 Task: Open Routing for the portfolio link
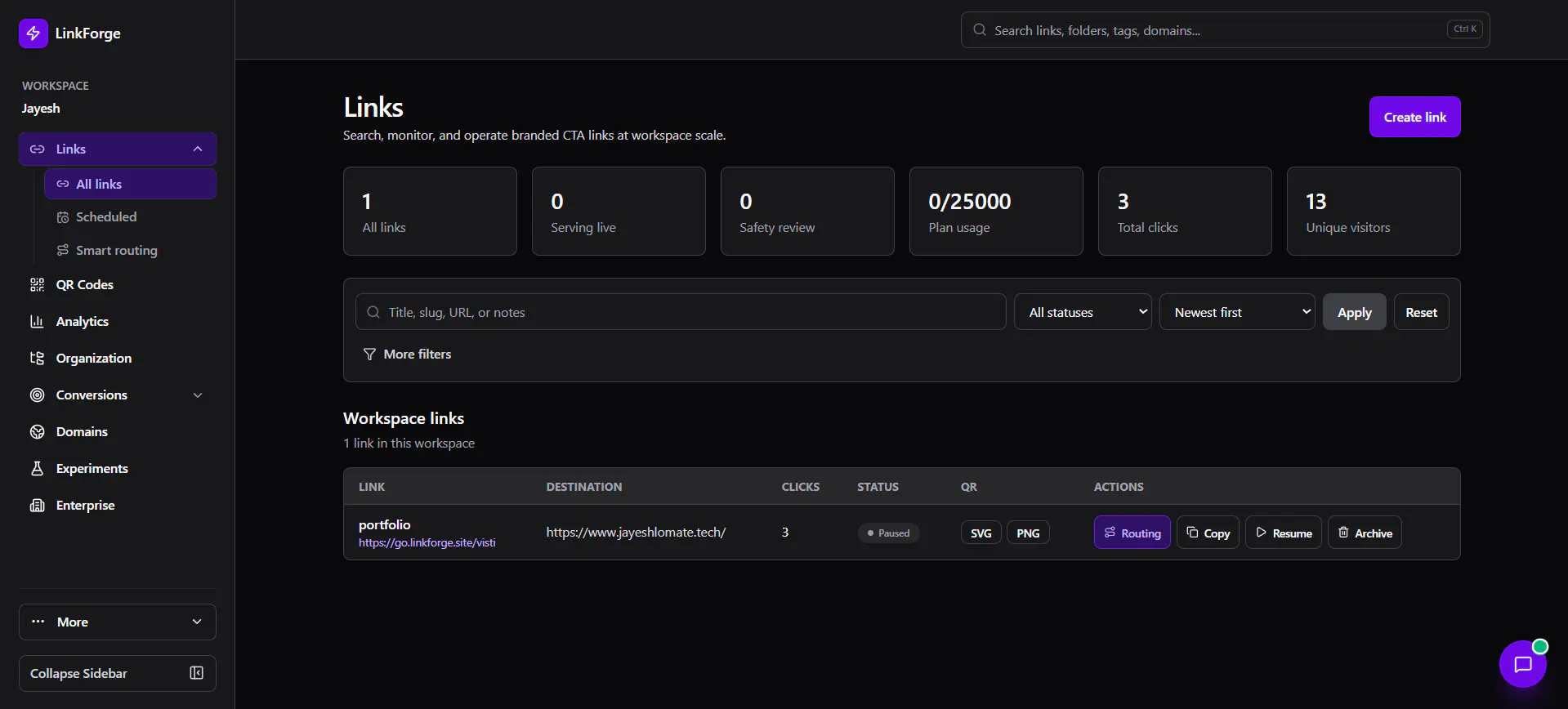(1132, 533)
